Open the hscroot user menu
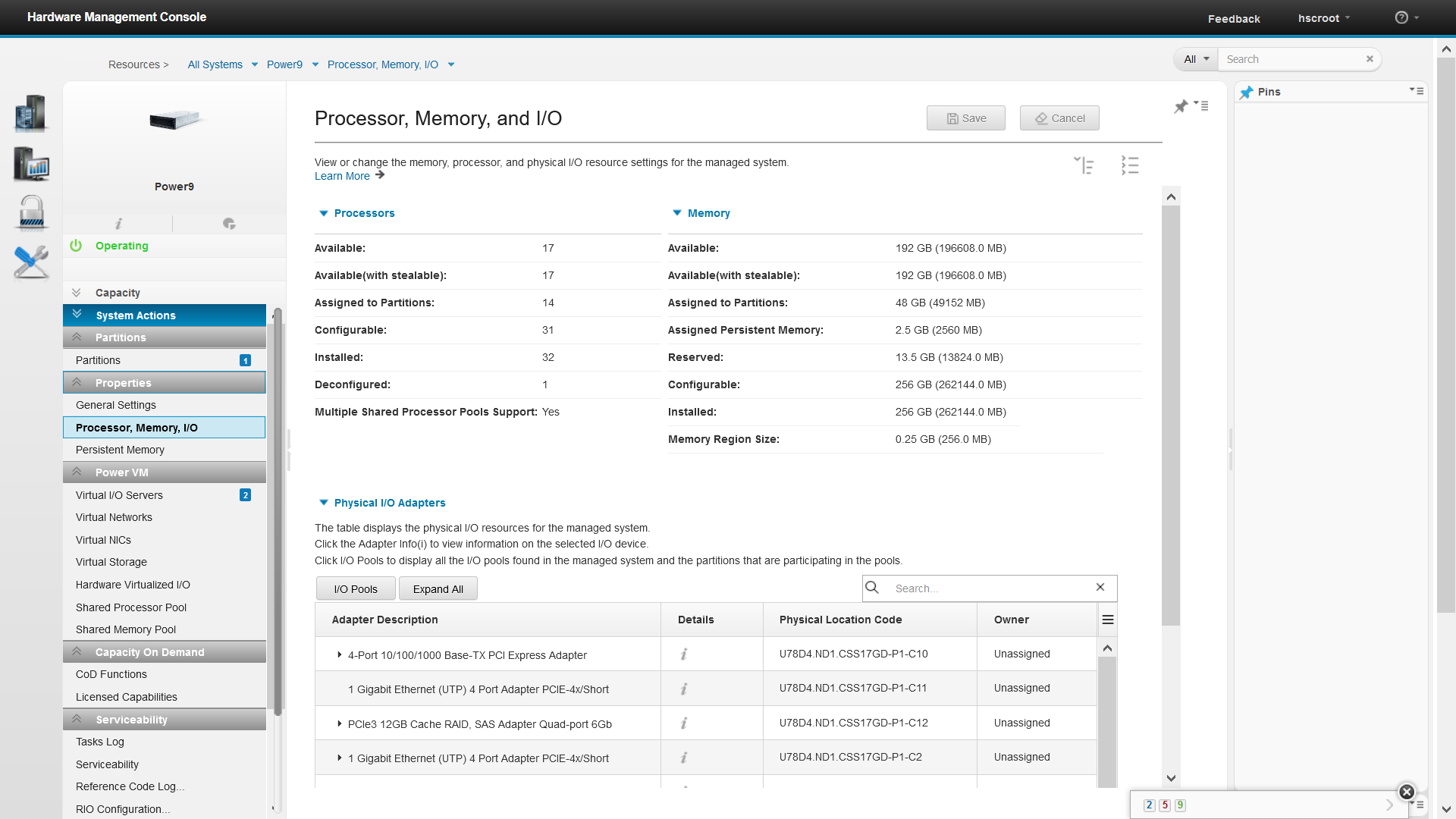Image resolution: width=1456 pixels, height=819 pixels. 1323,18
